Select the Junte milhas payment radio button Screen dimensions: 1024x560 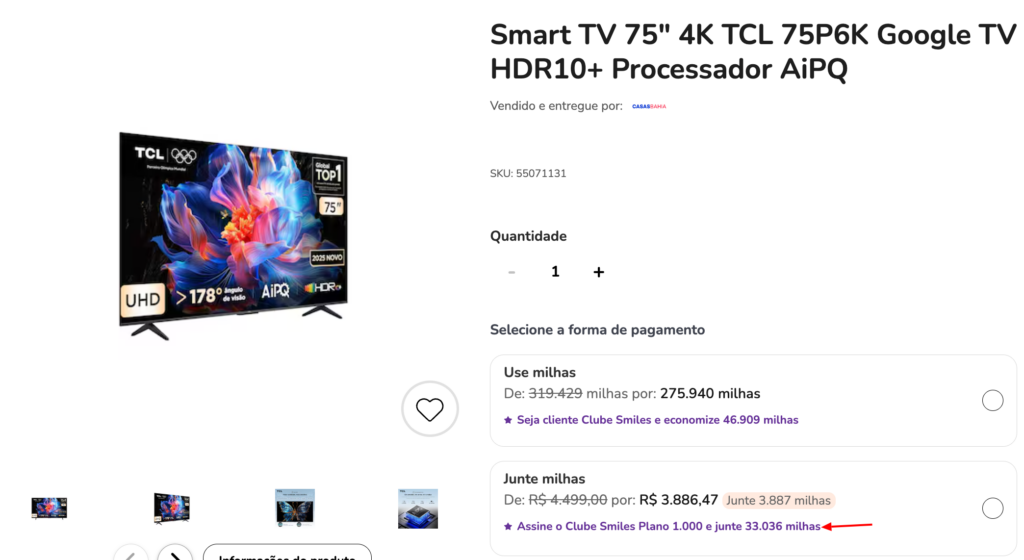(992, 508)
